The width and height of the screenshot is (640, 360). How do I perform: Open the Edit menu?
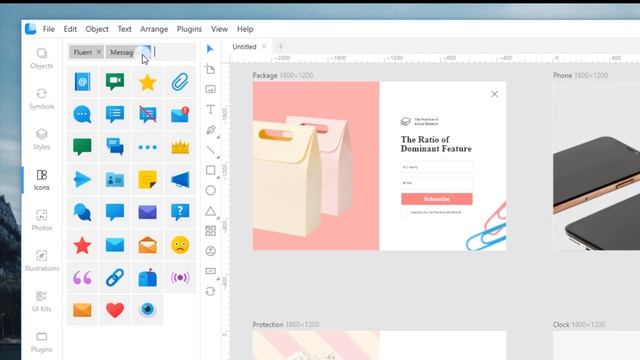(x=70, y=29)
